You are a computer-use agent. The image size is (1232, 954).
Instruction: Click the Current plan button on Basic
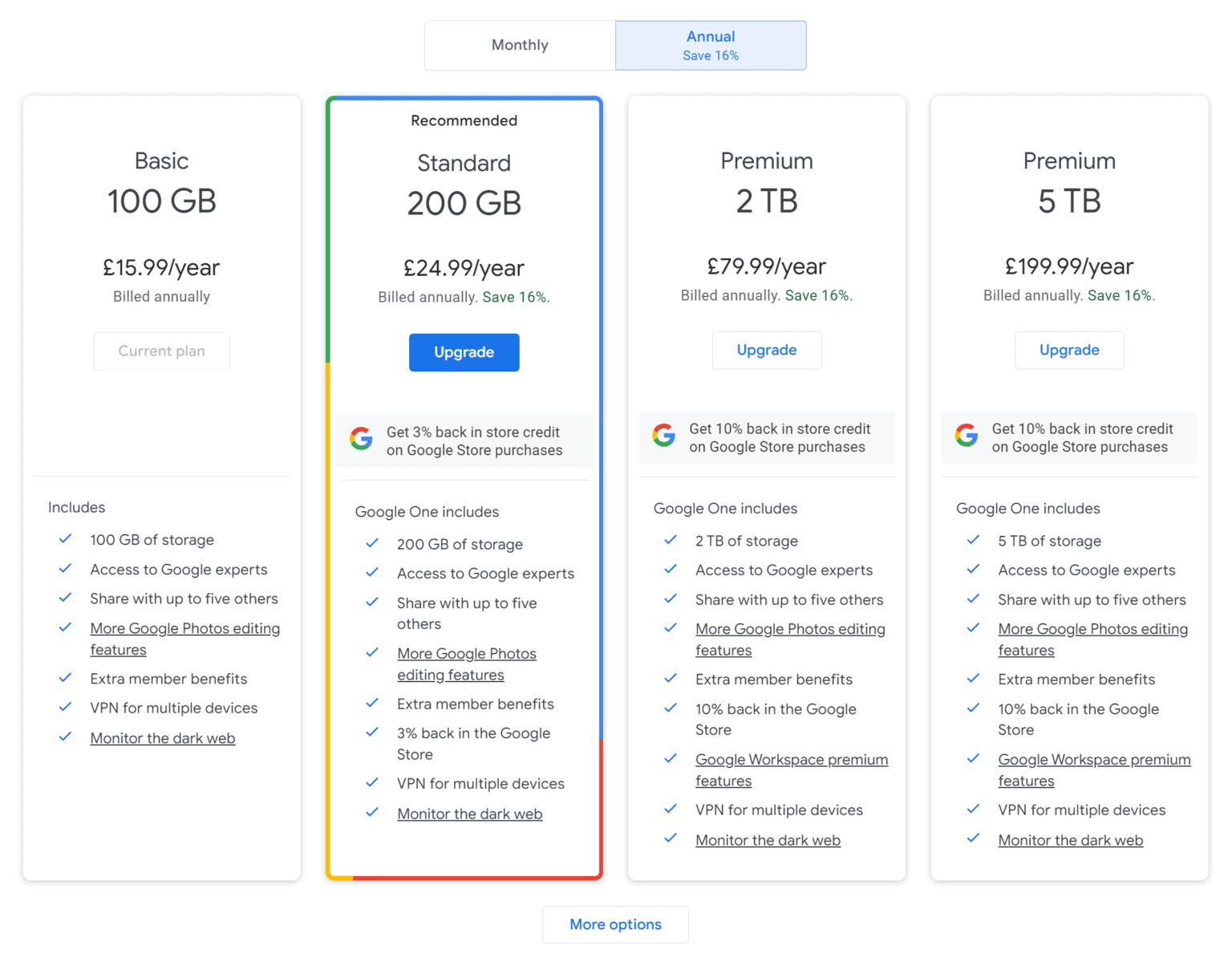[161, 351]
